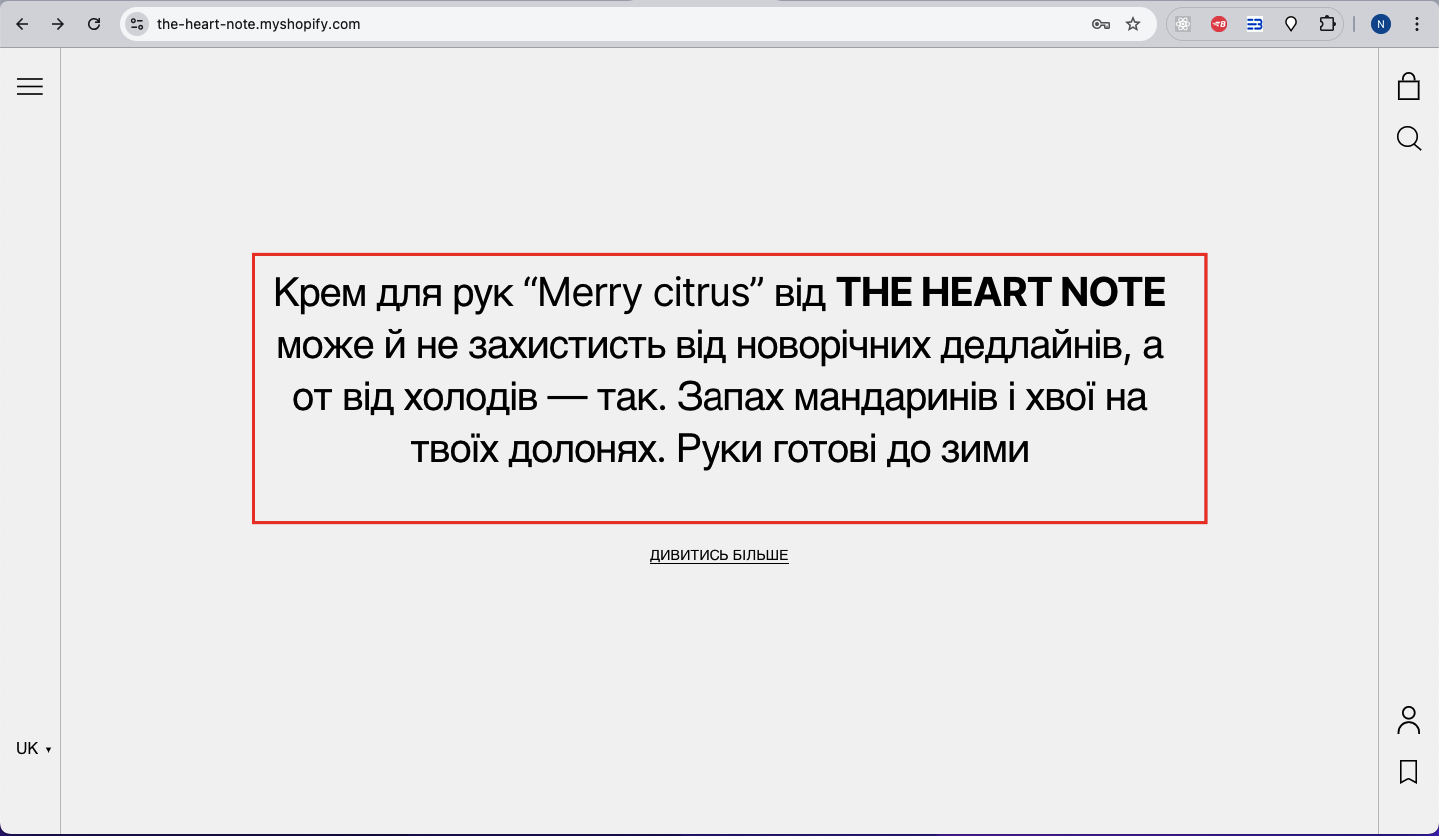Image resolution: width=1439 pixels, height=836 pixels.
Task: Click the bold THE HEART NOTE text
Action: (x=1000, y=293)
